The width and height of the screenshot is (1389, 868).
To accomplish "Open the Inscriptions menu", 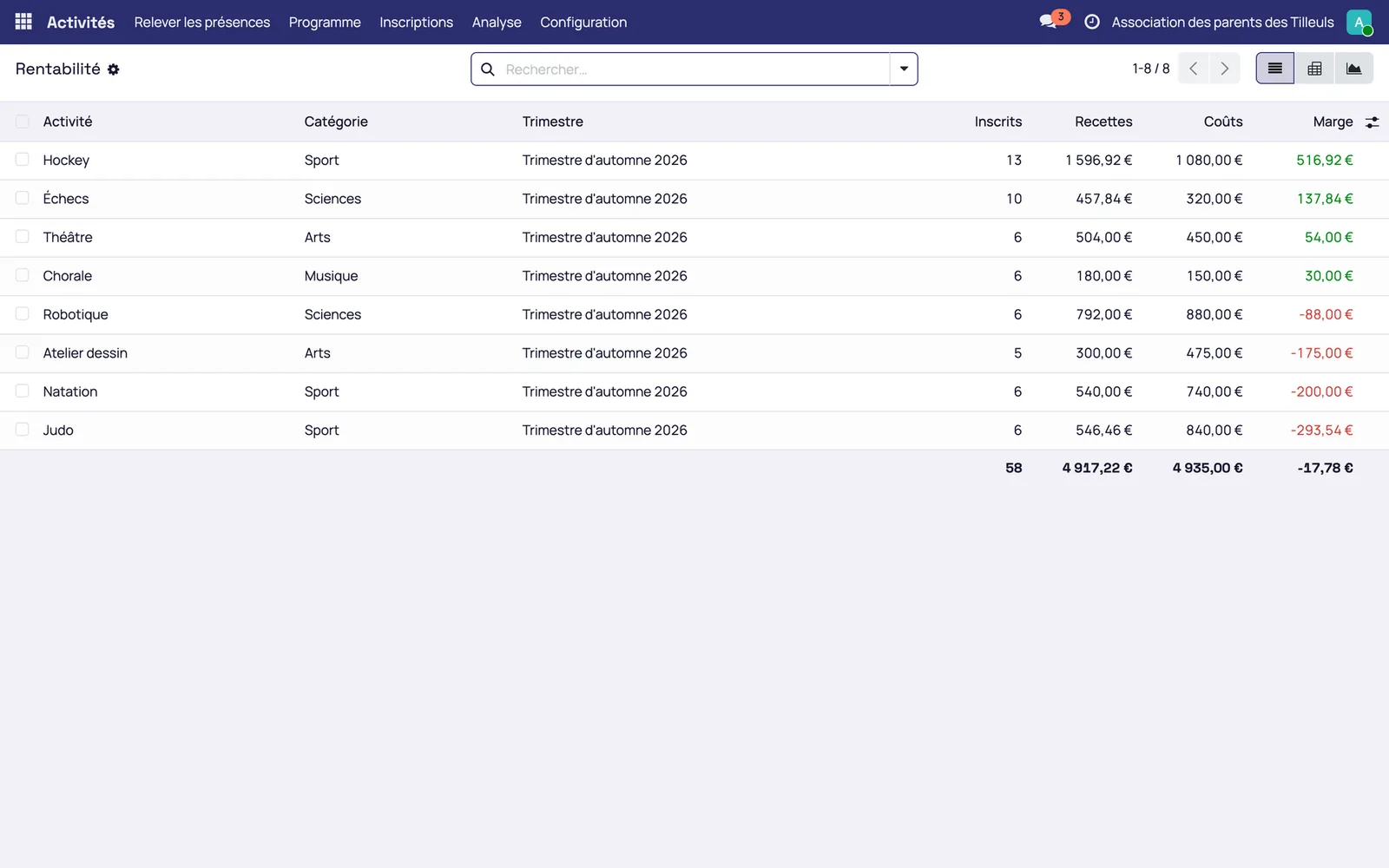I will pyautogui.click(x=416, y=22).
